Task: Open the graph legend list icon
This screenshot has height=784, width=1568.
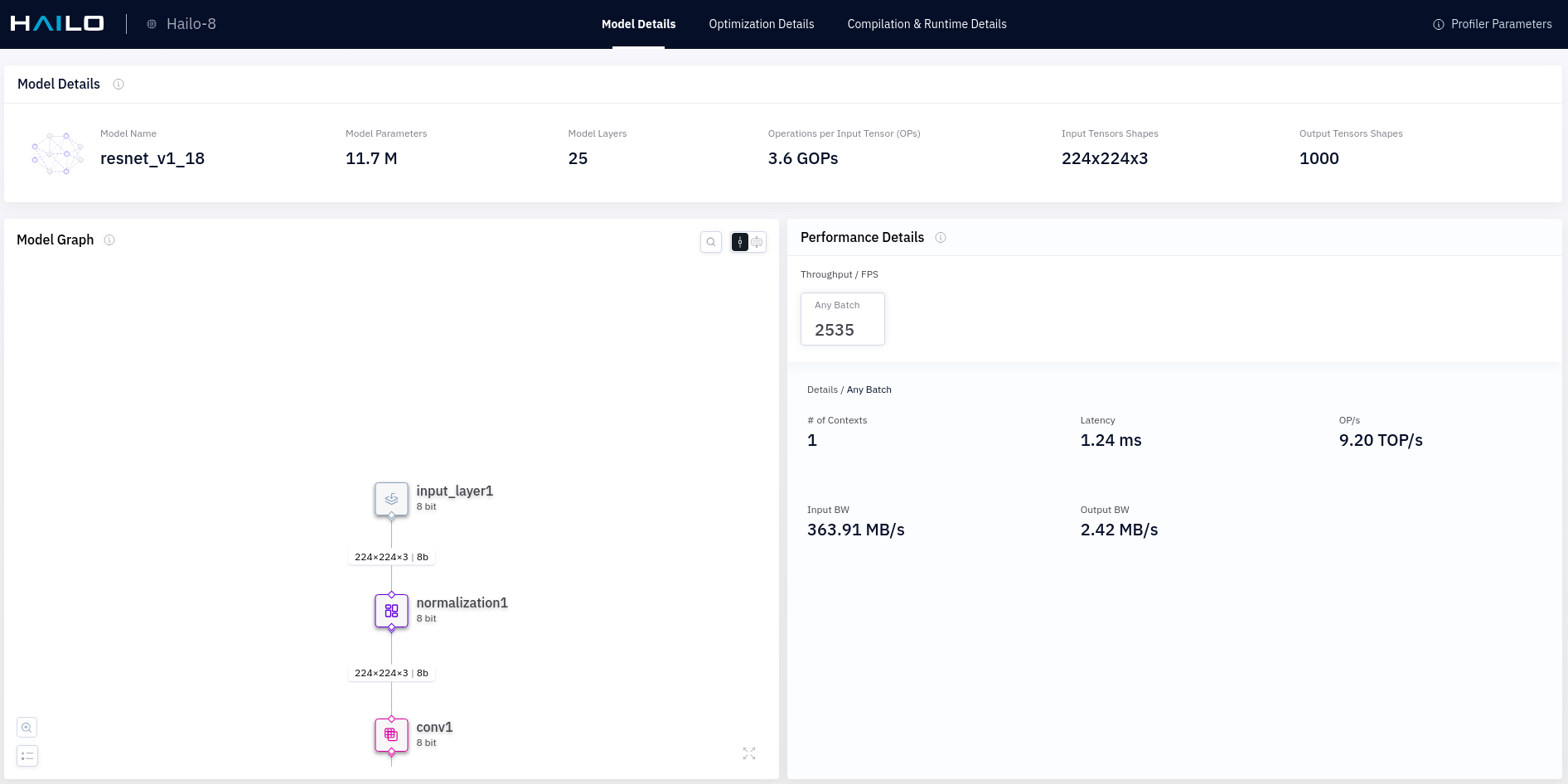Action: coord(27,756)
